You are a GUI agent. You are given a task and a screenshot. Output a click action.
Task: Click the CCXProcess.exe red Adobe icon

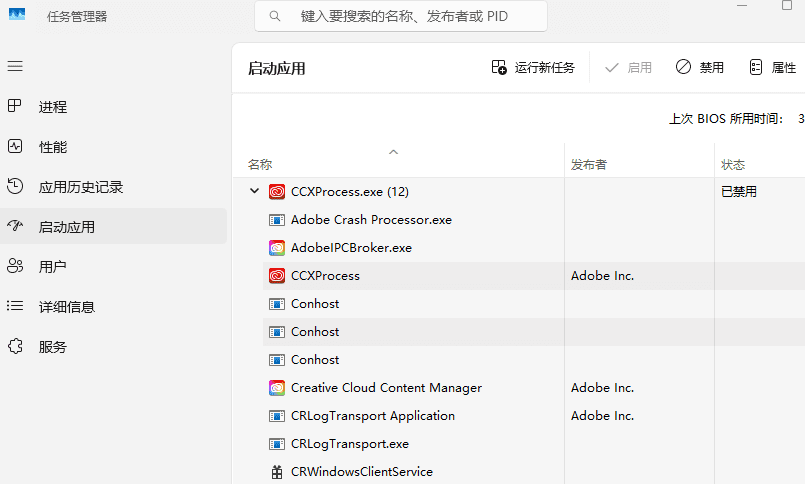277,192
